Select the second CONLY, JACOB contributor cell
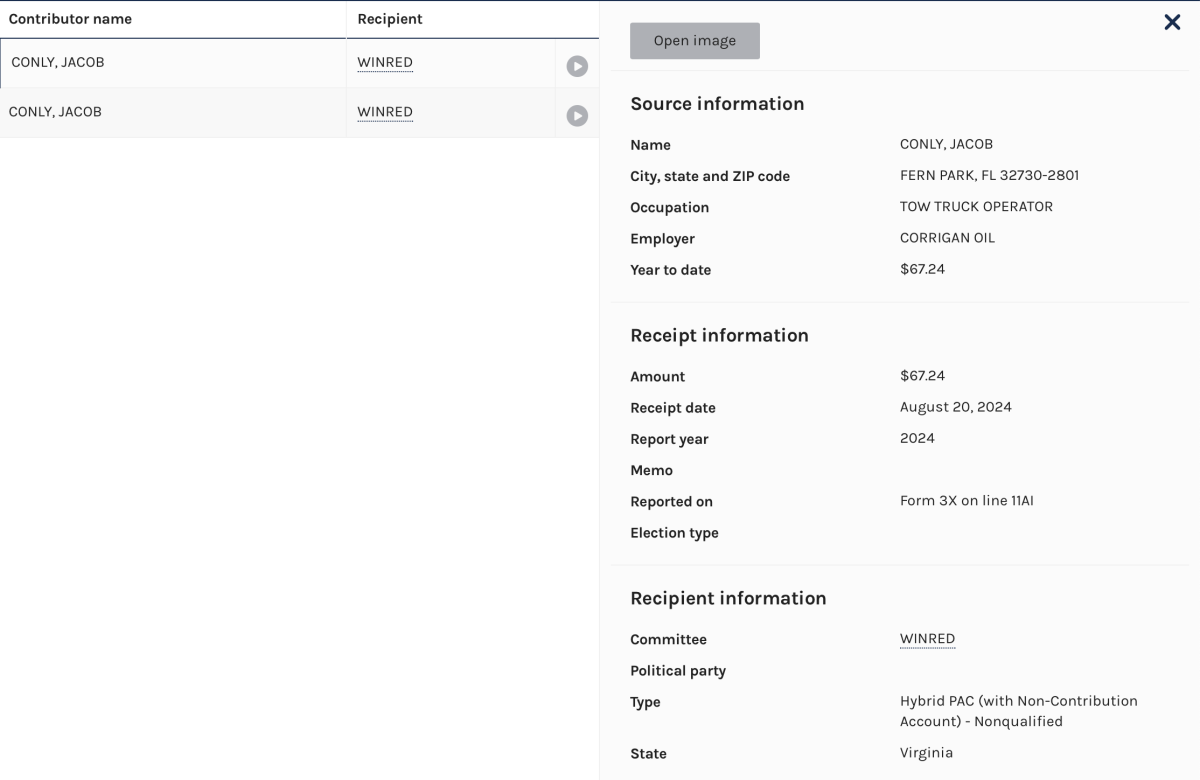Viewport: 1200px width, 780px height. coord(55,112)
